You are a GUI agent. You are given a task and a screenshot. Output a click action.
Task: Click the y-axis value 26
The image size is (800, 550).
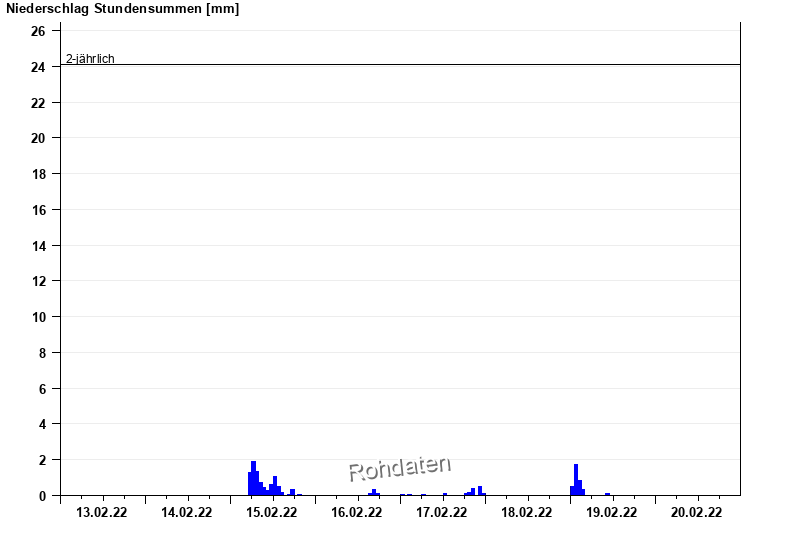click(x=38, y=31)
